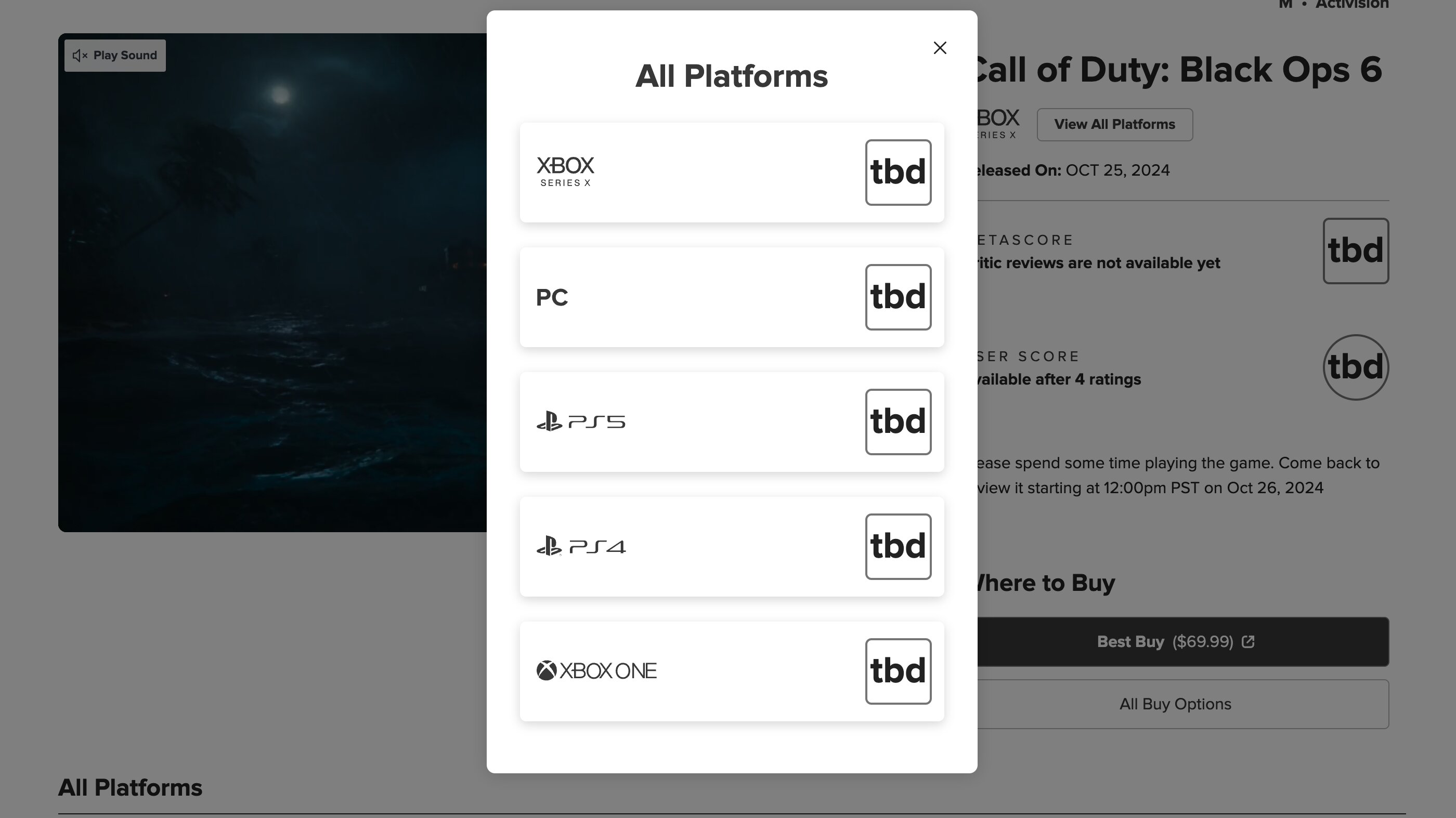
Task: Click the All Platforms section heading below video
Action: (130, 787)
